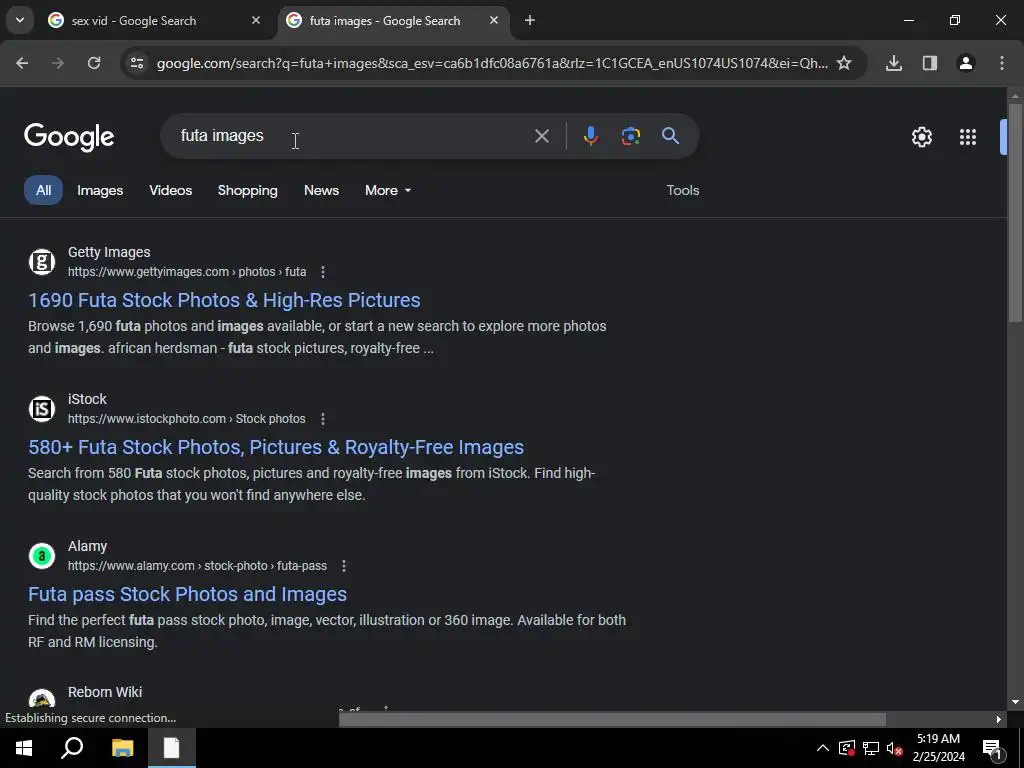
Task: Open the Chrome profile icon
Action: [966, 63]
